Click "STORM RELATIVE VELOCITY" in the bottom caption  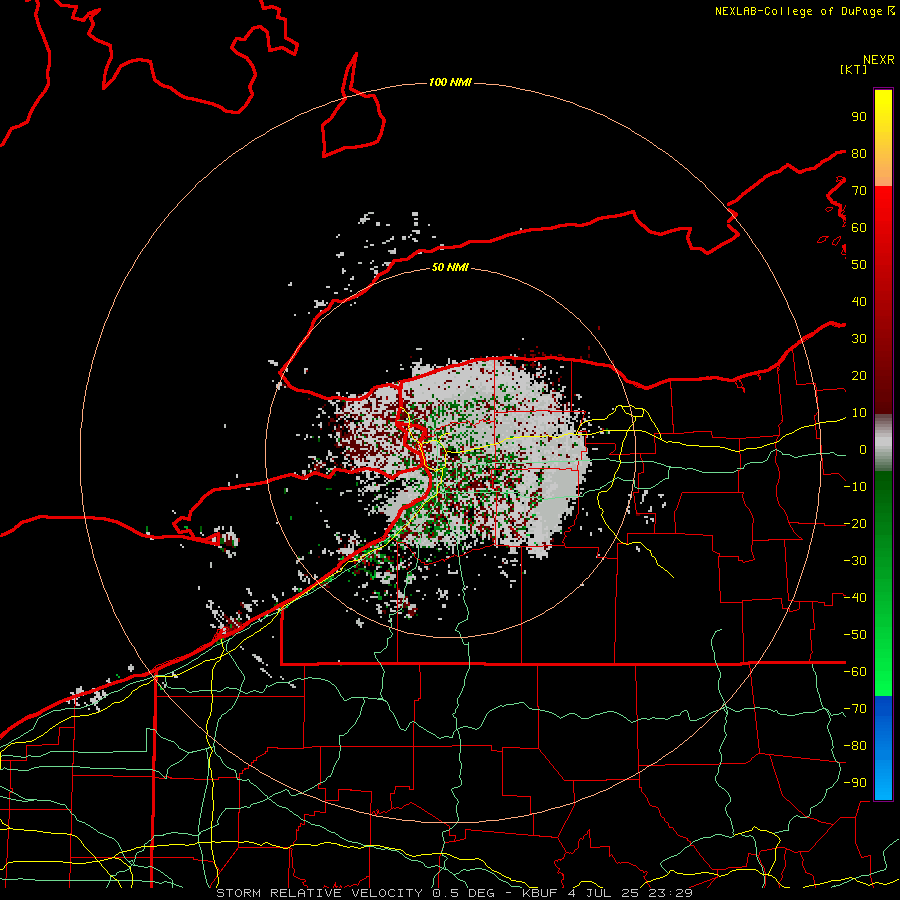(319, 893)
